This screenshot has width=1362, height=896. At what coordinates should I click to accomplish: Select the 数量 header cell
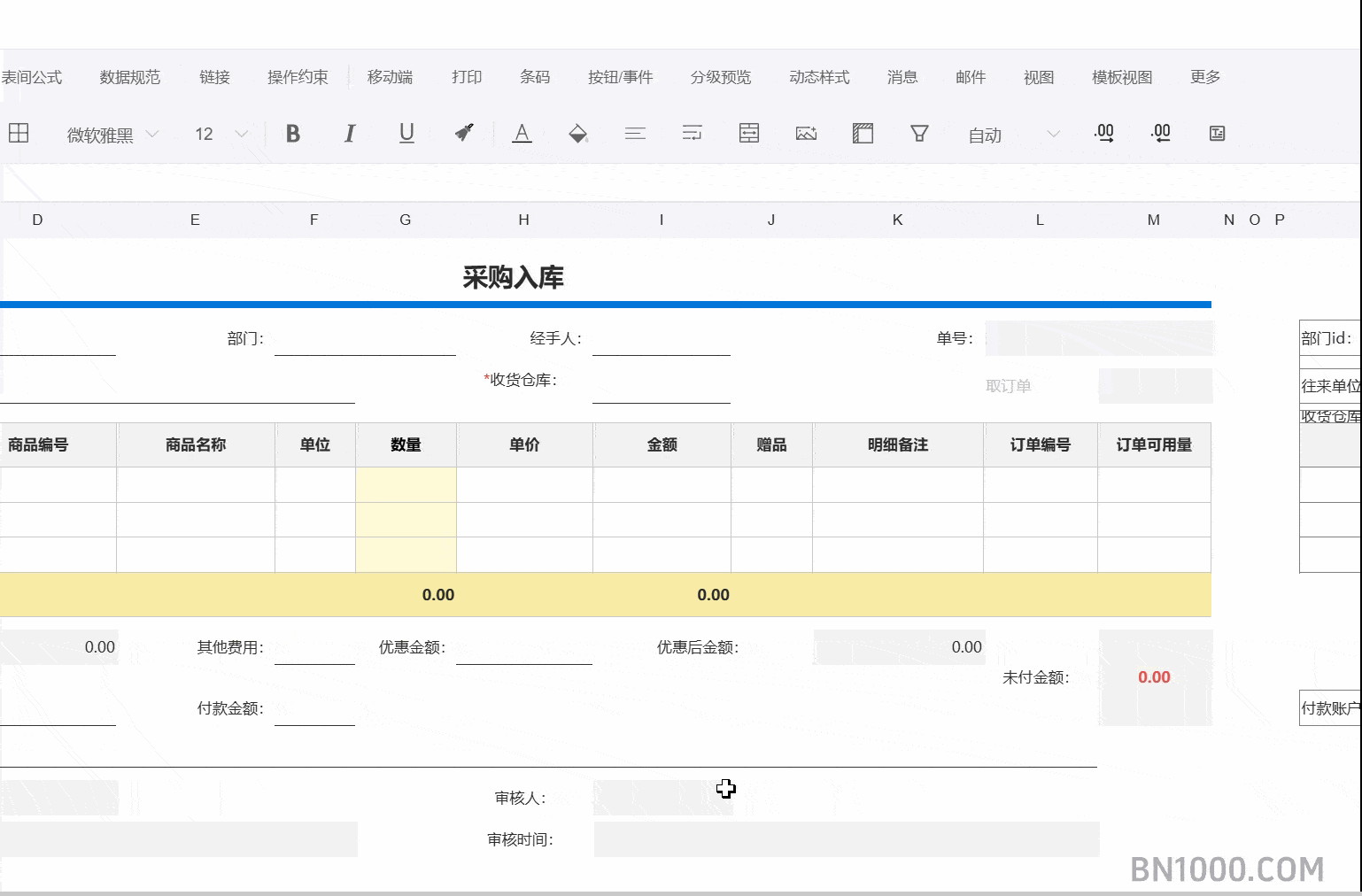[x=406, y=444]
